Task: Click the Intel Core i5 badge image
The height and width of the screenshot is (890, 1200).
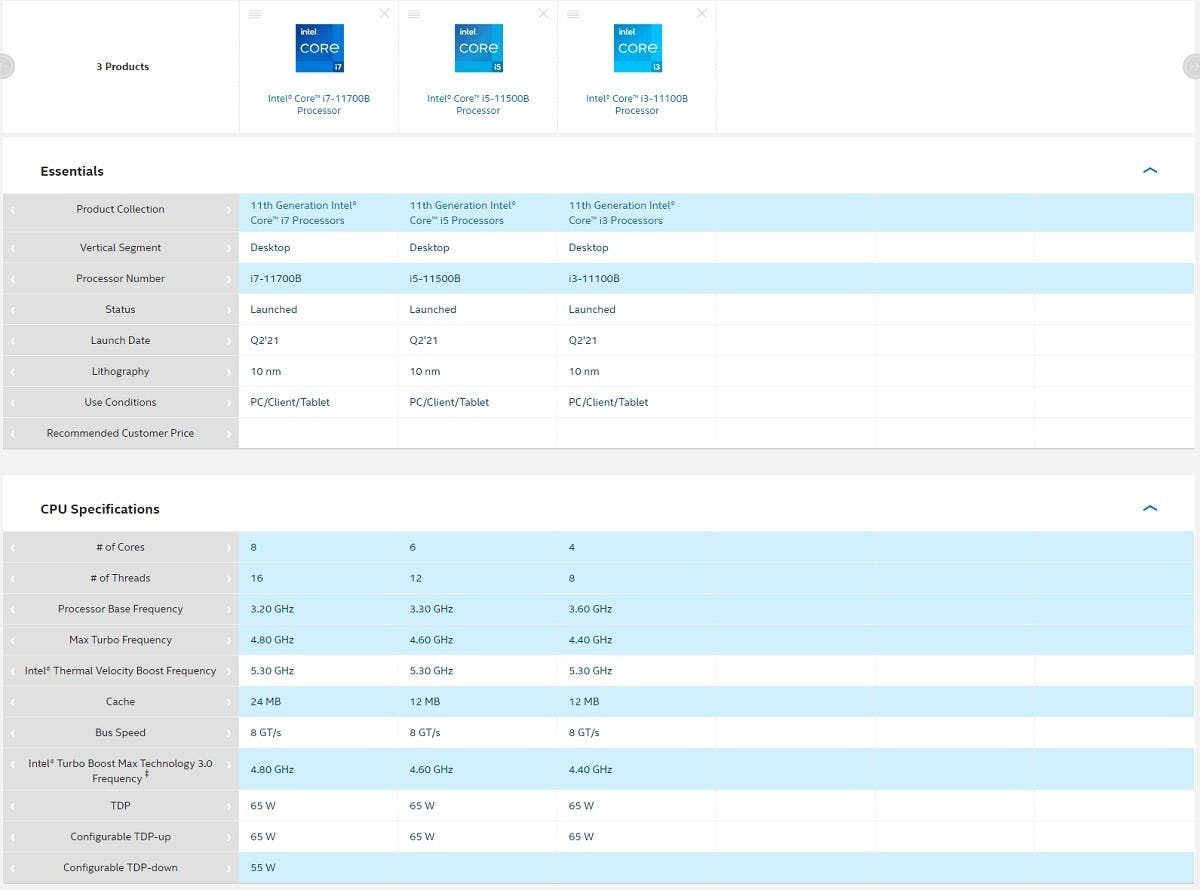Action: point(478,48)
